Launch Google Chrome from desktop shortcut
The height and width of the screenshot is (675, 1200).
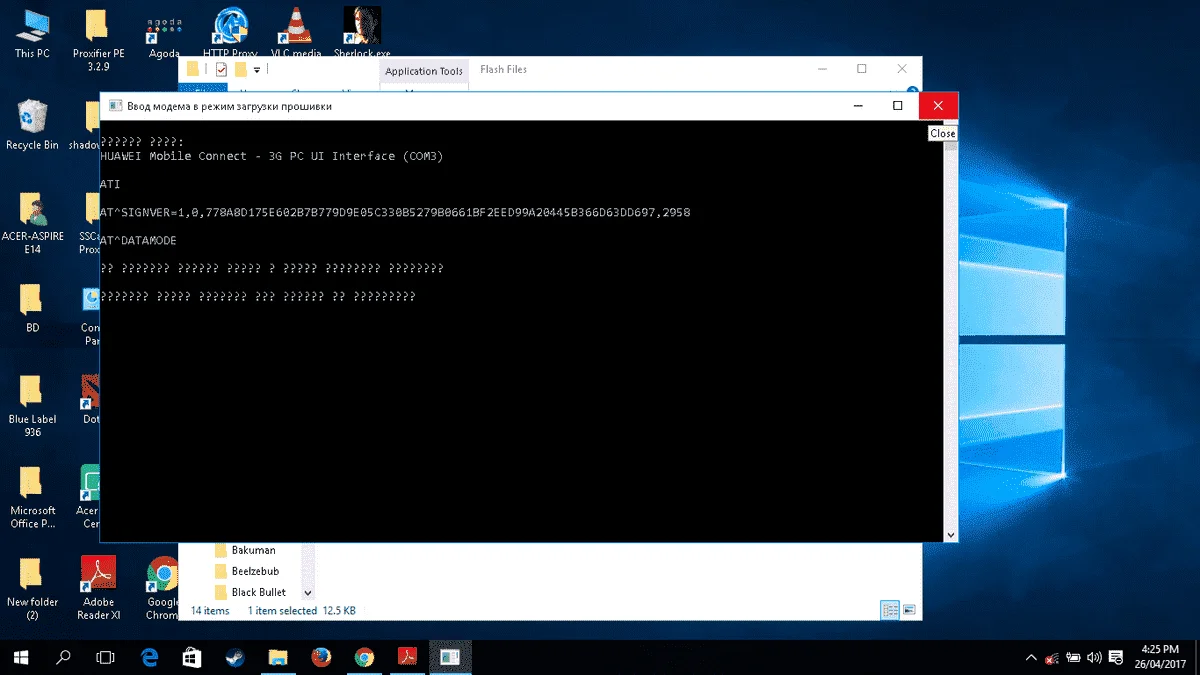[162, 588]
